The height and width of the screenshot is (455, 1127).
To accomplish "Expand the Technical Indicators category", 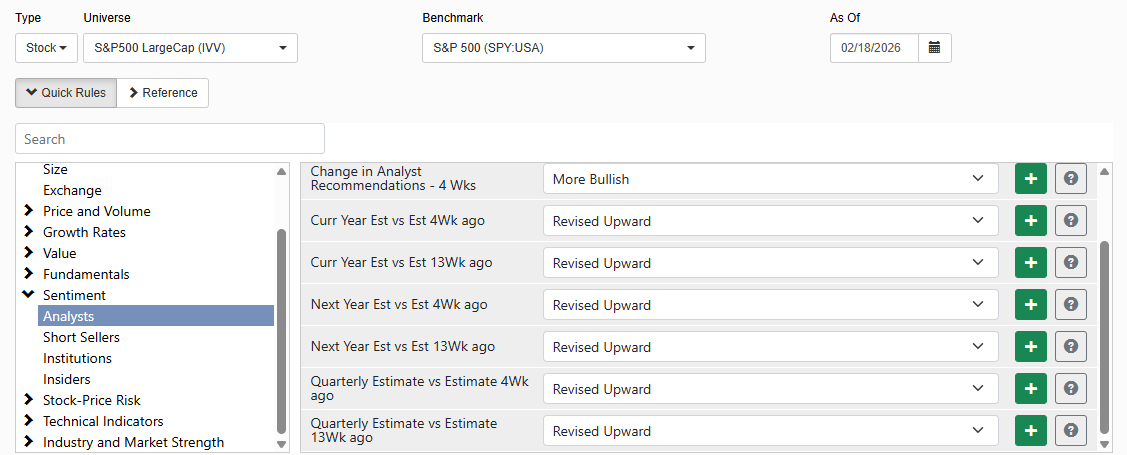I will click(29, 421).
